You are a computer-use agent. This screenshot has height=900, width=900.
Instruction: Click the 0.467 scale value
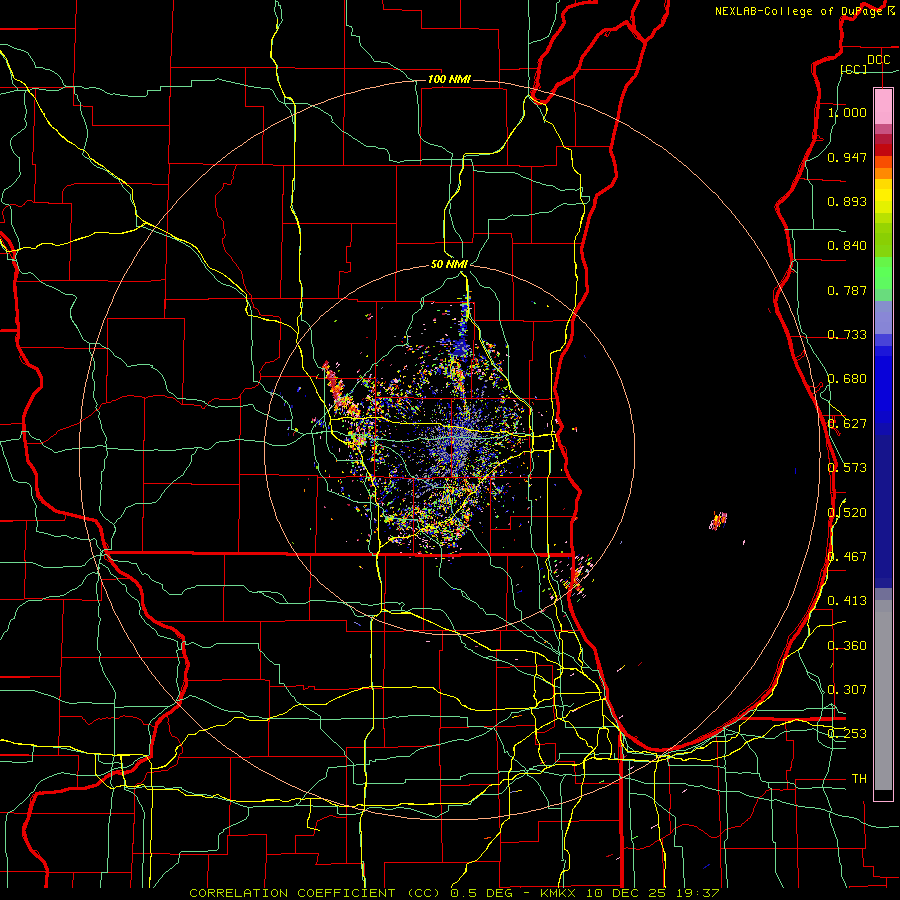coord(847,557)
